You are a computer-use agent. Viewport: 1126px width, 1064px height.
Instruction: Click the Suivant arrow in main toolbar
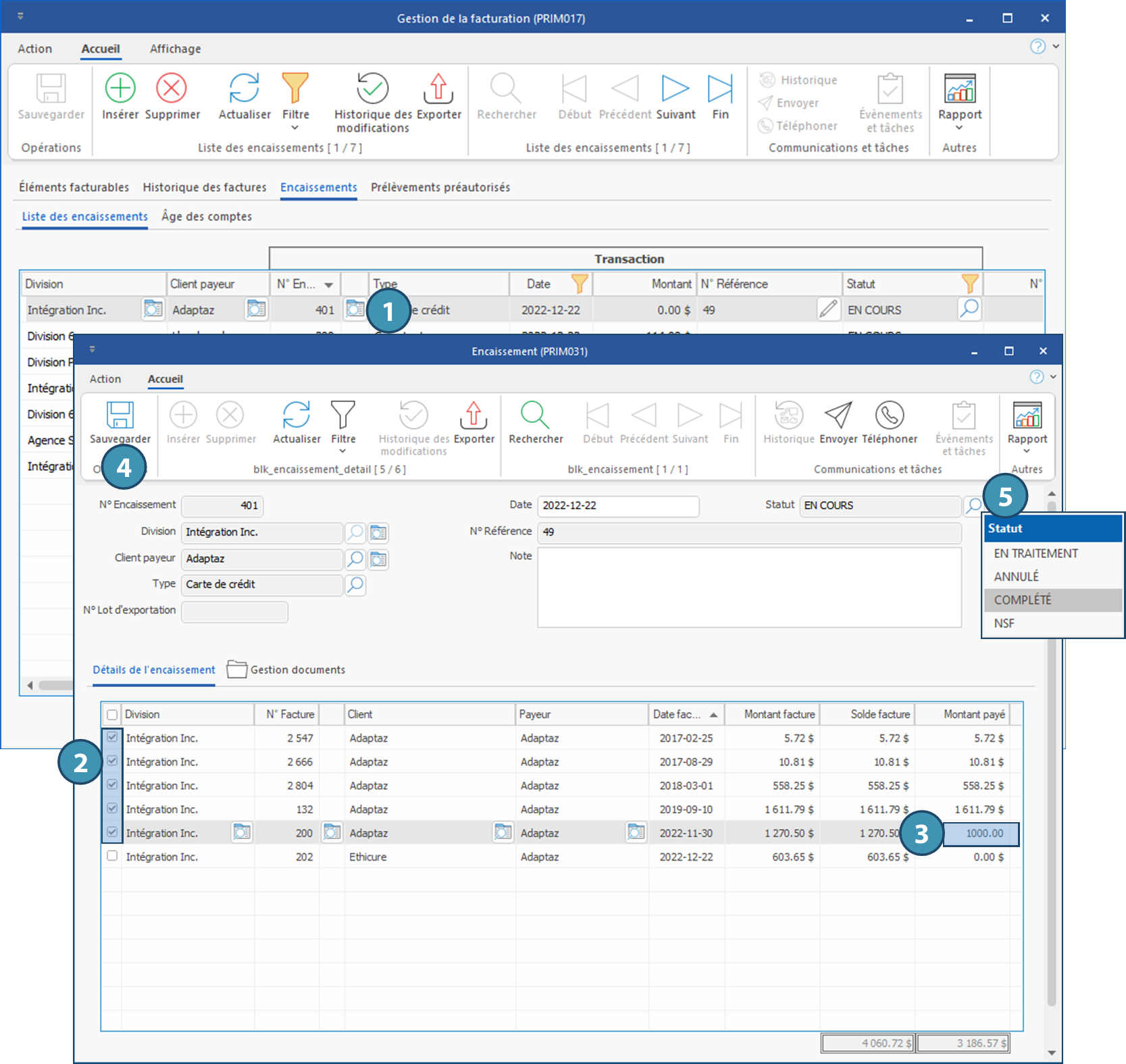coord(675,88)
